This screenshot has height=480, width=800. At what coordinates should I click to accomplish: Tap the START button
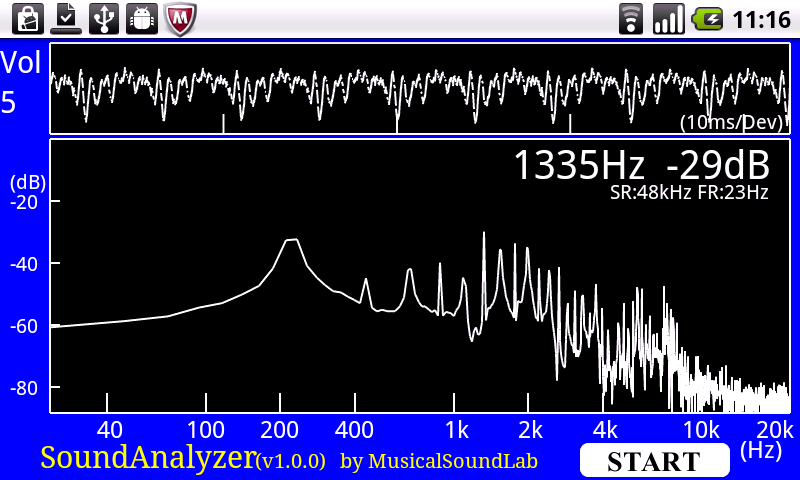655,461
